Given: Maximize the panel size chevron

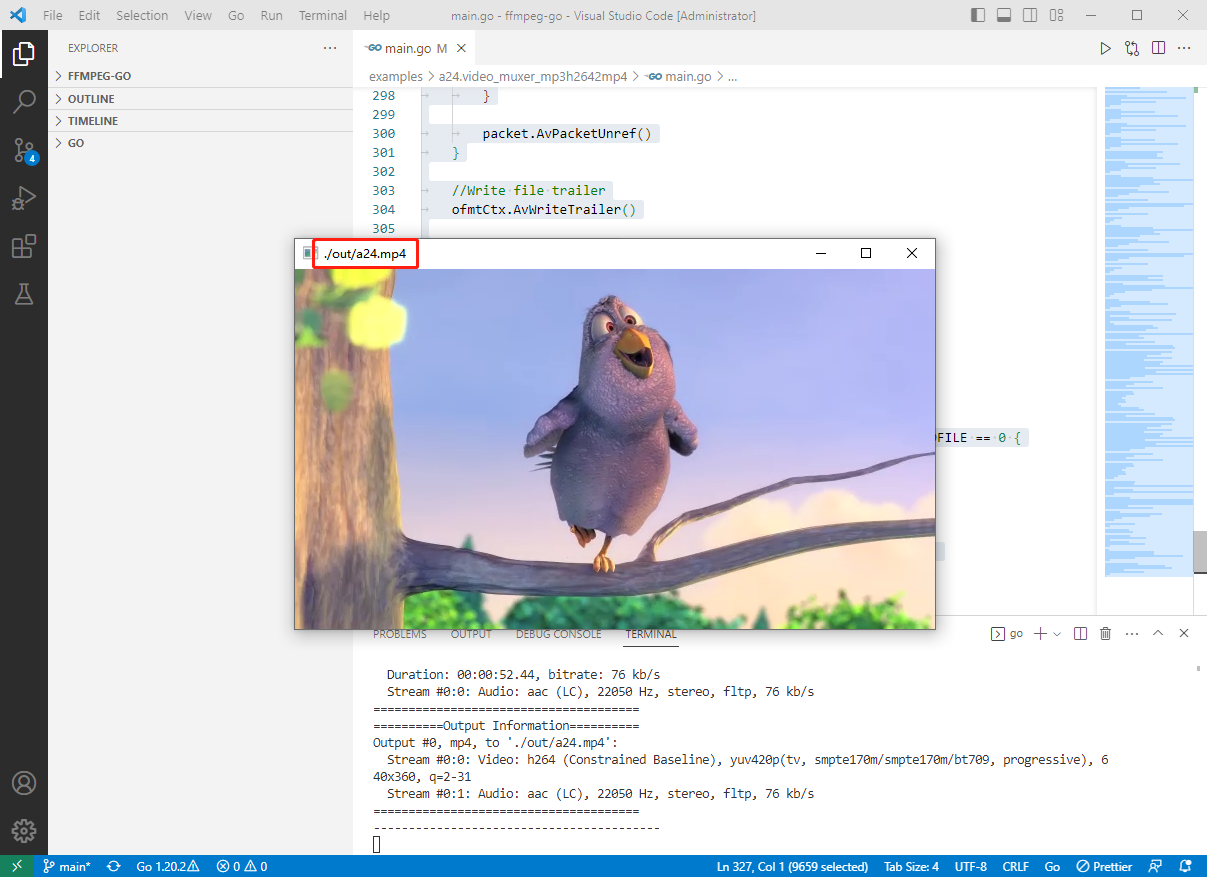Looking at the screenshot, I should point(1158,634).
